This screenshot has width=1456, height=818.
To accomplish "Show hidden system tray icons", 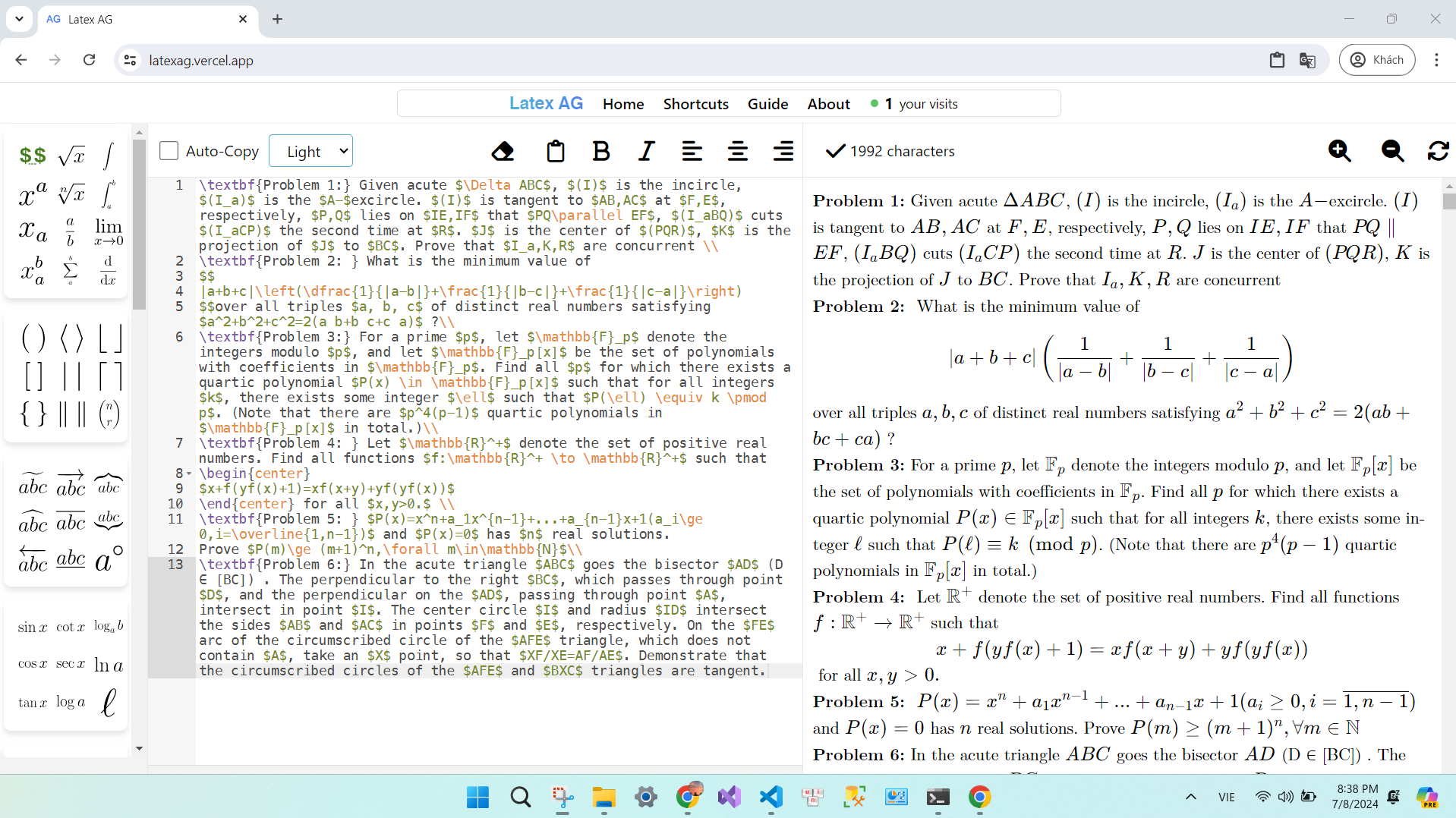I will pyautogui.click(x=1190, y=797).
